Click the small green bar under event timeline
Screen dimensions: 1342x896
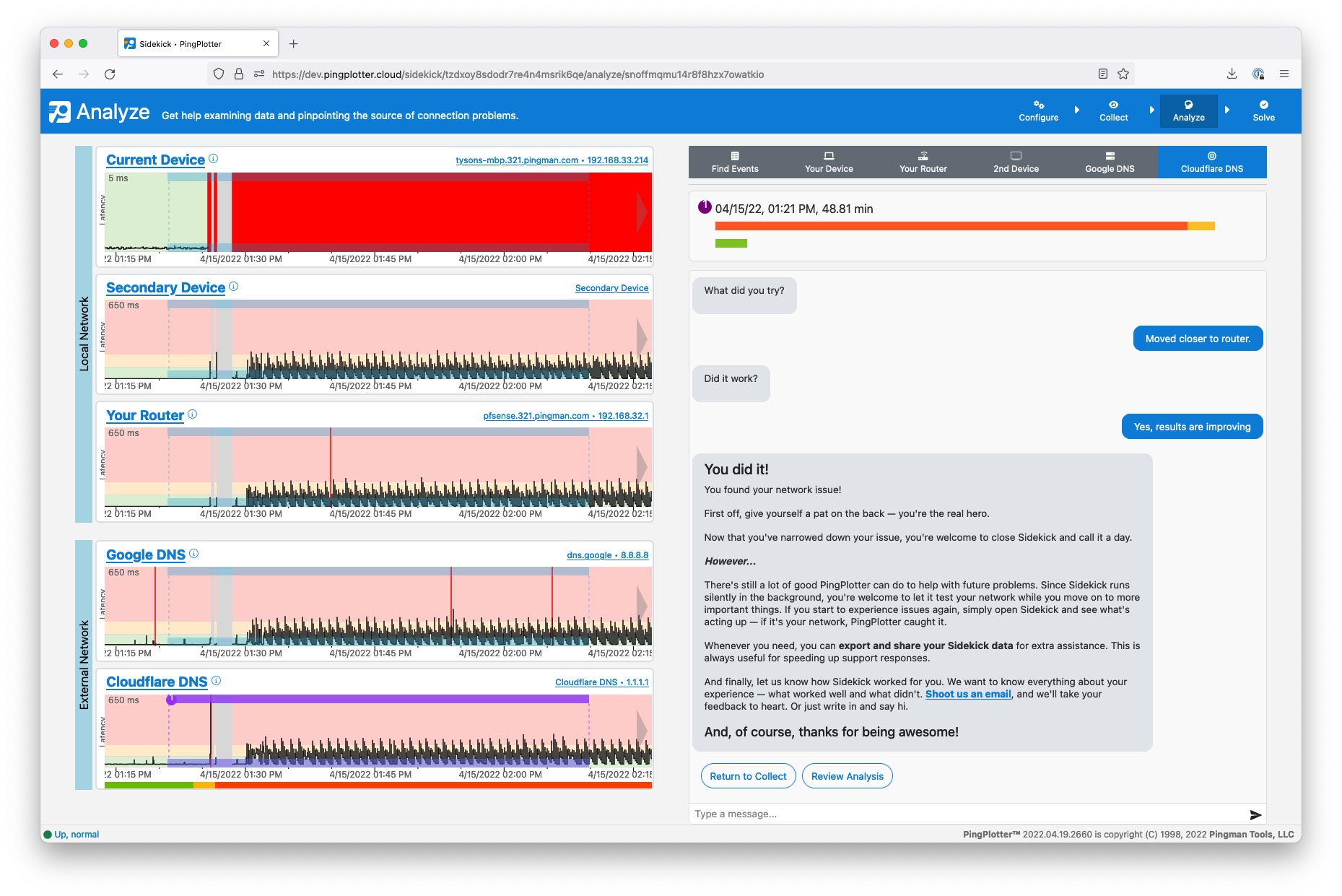point(731,243)
